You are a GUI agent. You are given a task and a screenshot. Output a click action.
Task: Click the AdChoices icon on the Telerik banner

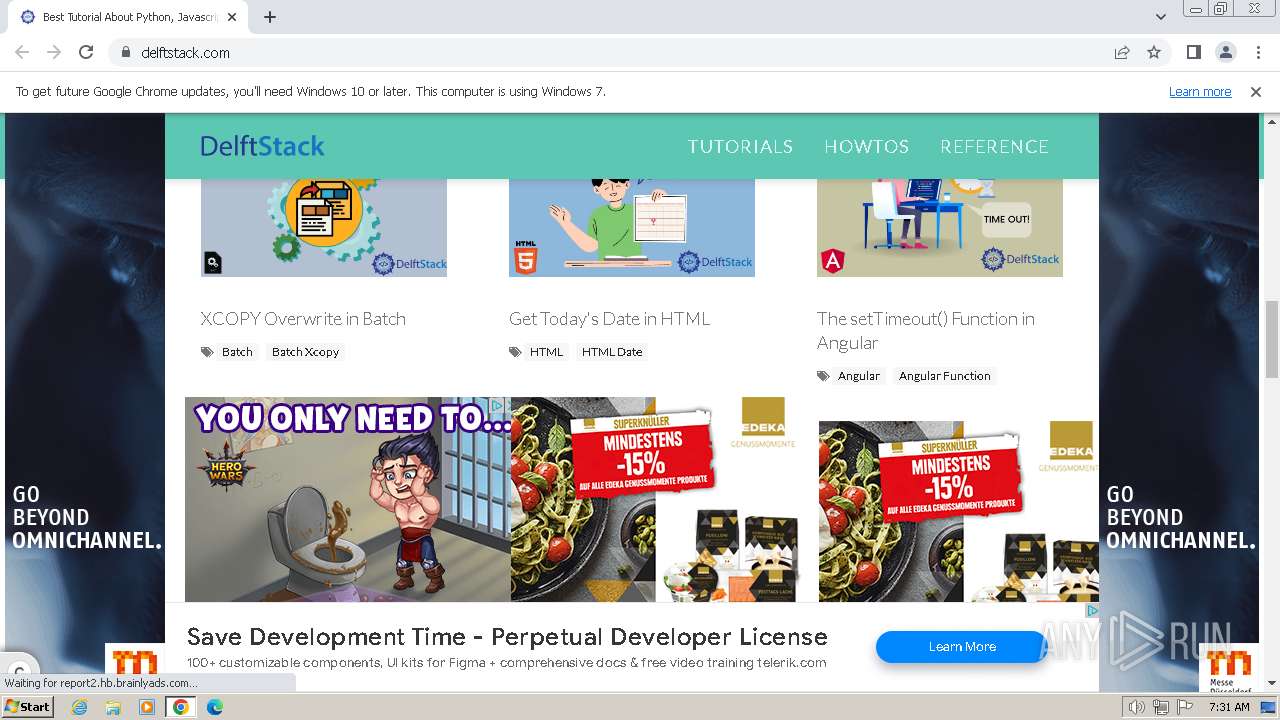(1091, 610)
